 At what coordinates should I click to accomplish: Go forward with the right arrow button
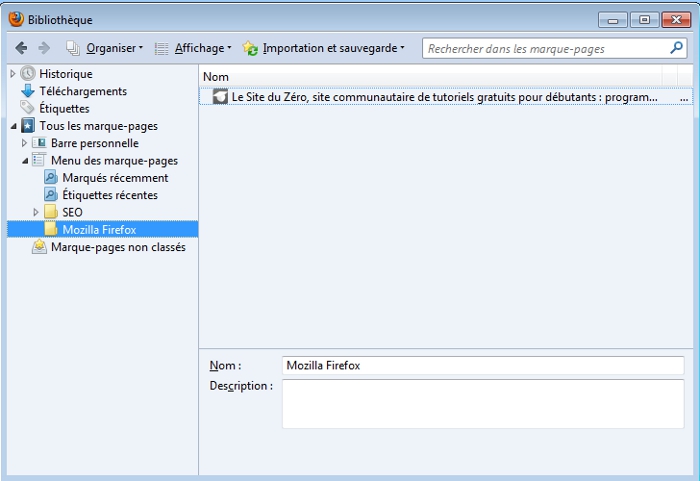click(x=44, y=48)
